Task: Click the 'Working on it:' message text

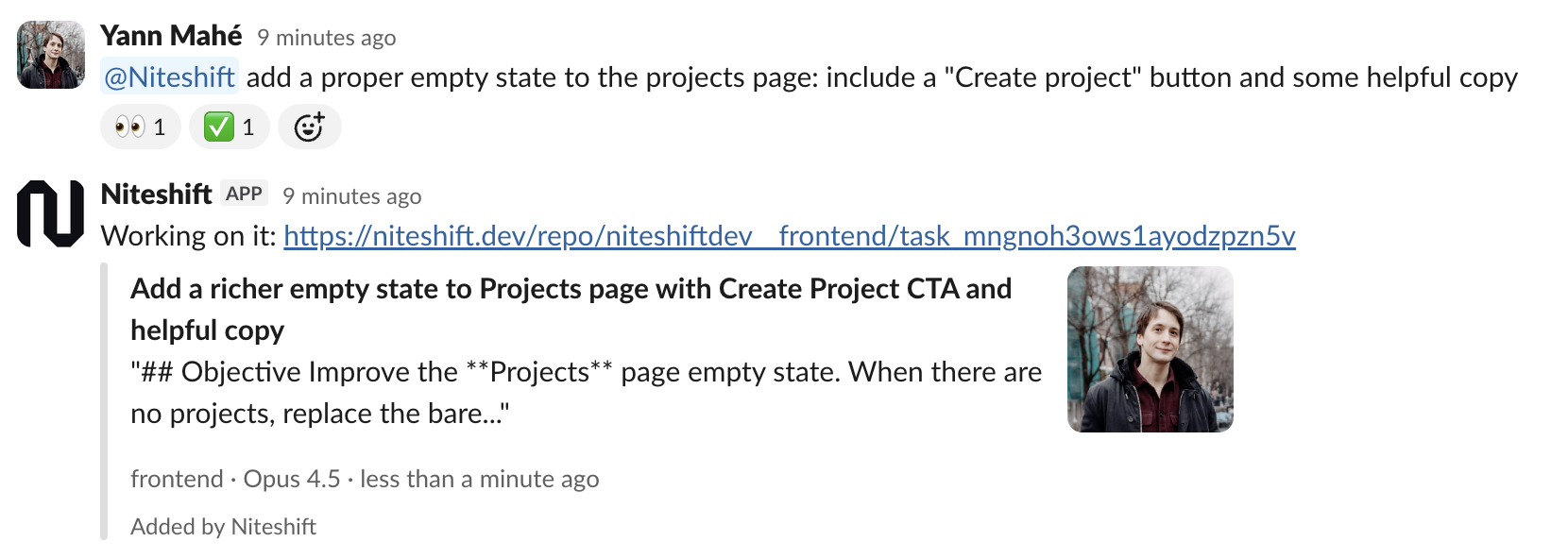Action: coord(188,236)
